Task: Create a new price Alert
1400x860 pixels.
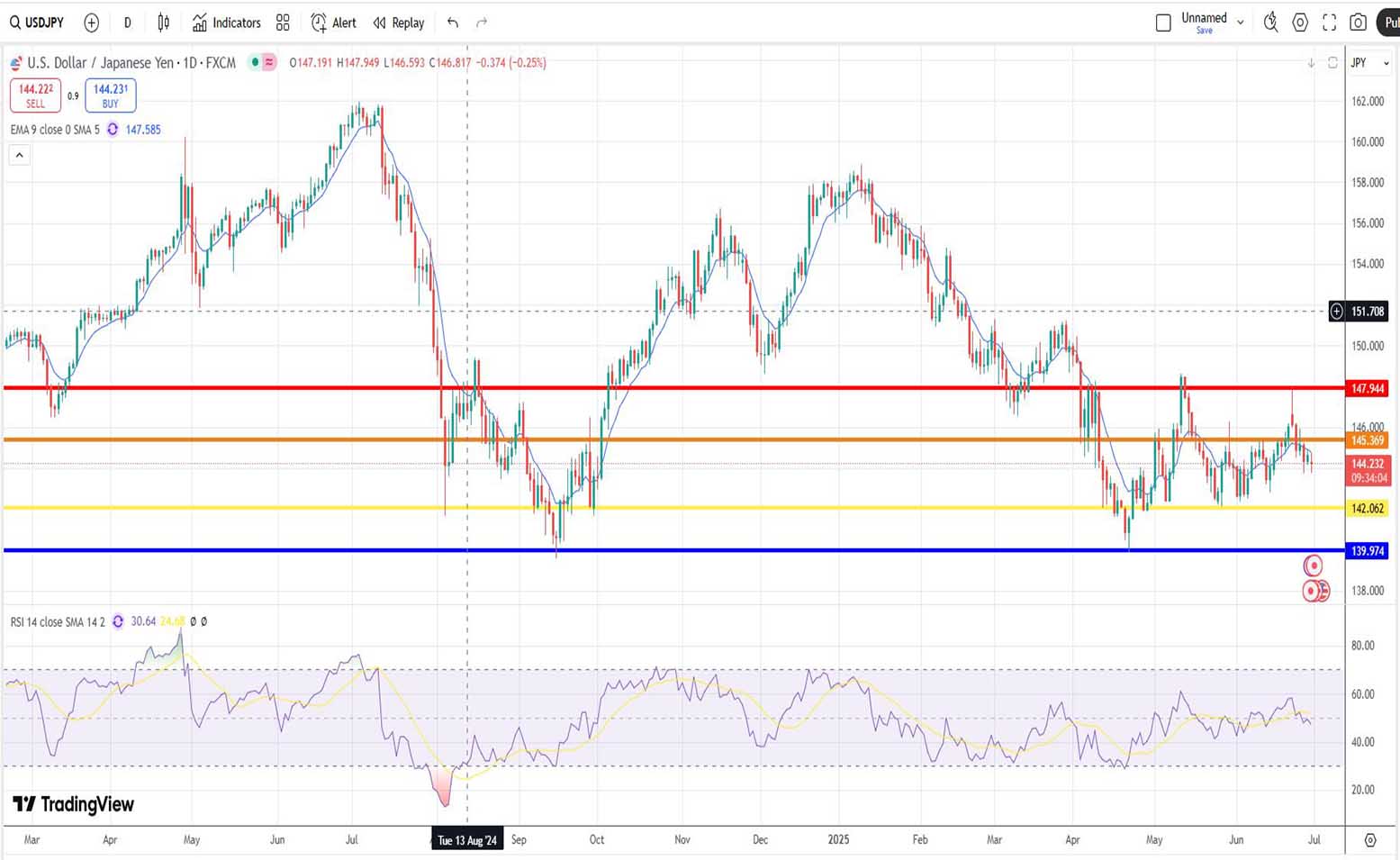Action: click(333, 23)
